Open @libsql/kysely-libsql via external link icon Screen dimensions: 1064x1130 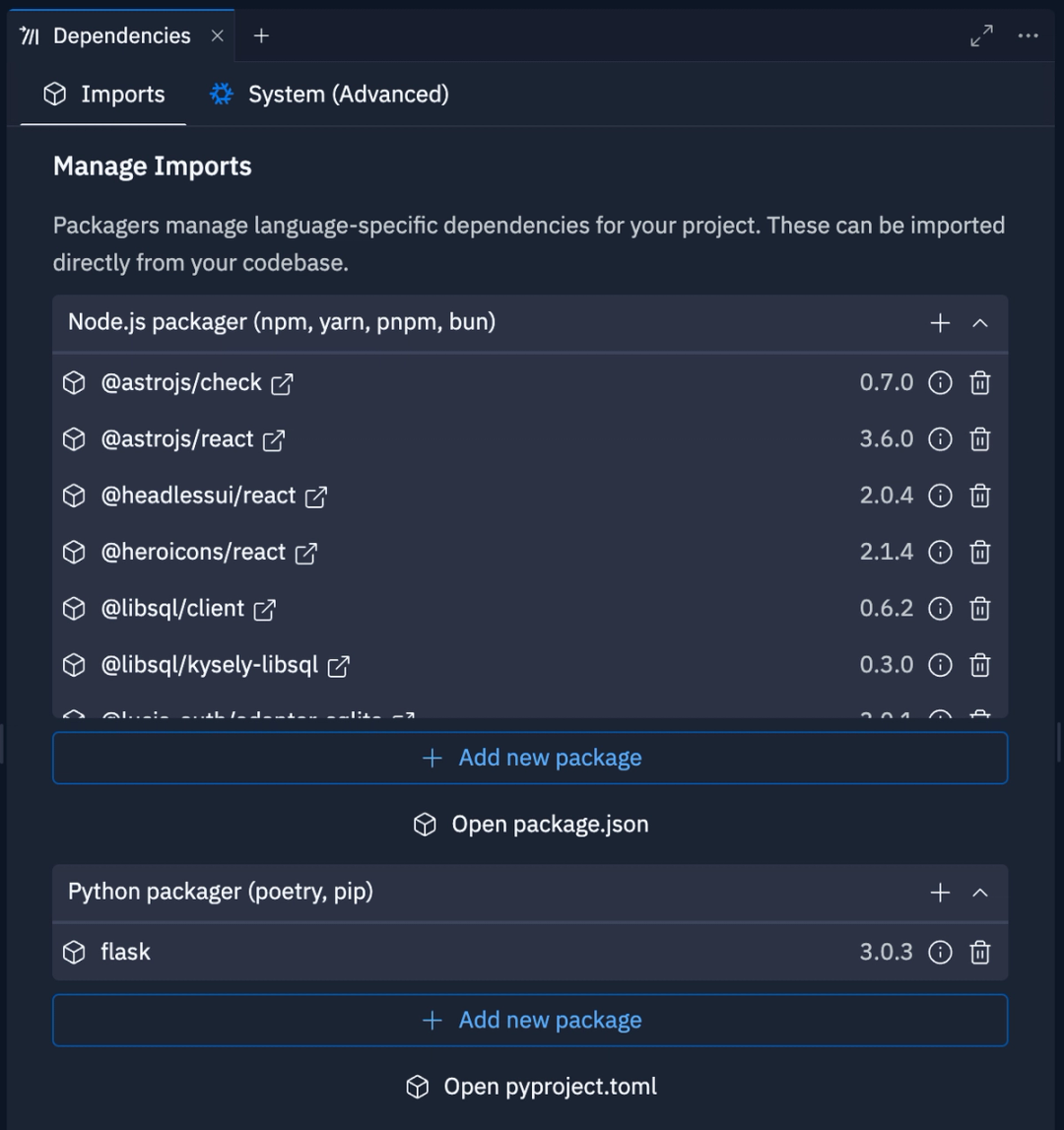click(338, 665)
